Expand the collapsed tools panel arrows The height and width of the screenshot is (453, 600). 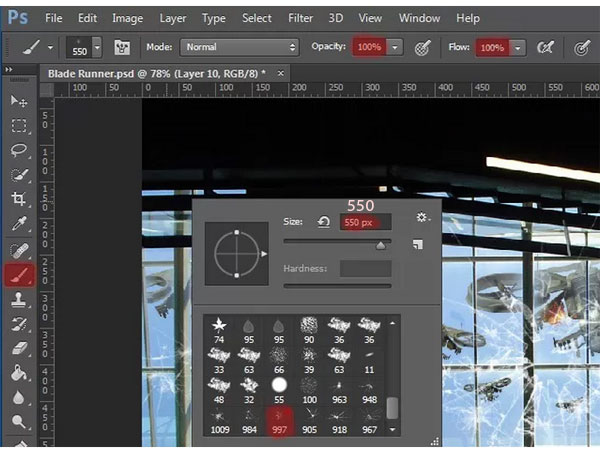(8, 70)
